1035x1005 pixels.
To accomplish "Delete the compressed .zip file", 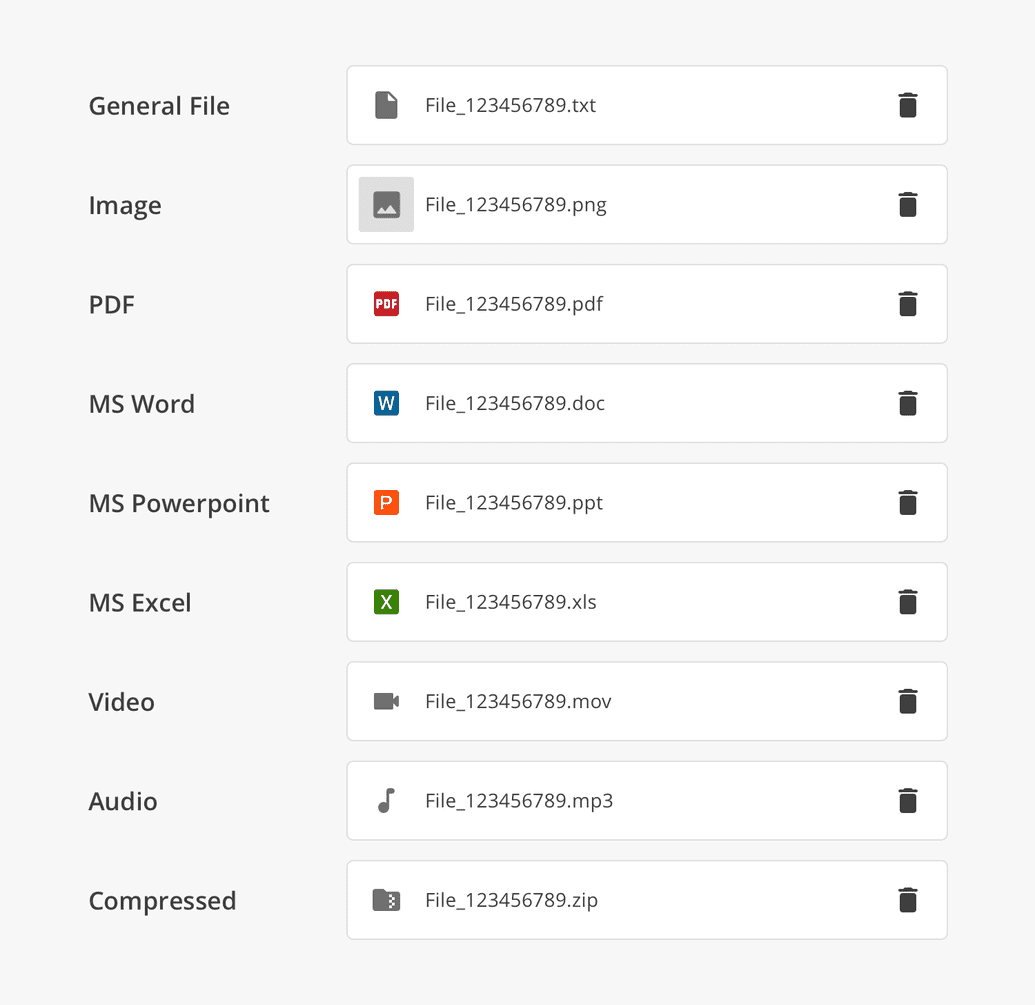I will pyautogui.click(x=908, y=900).
